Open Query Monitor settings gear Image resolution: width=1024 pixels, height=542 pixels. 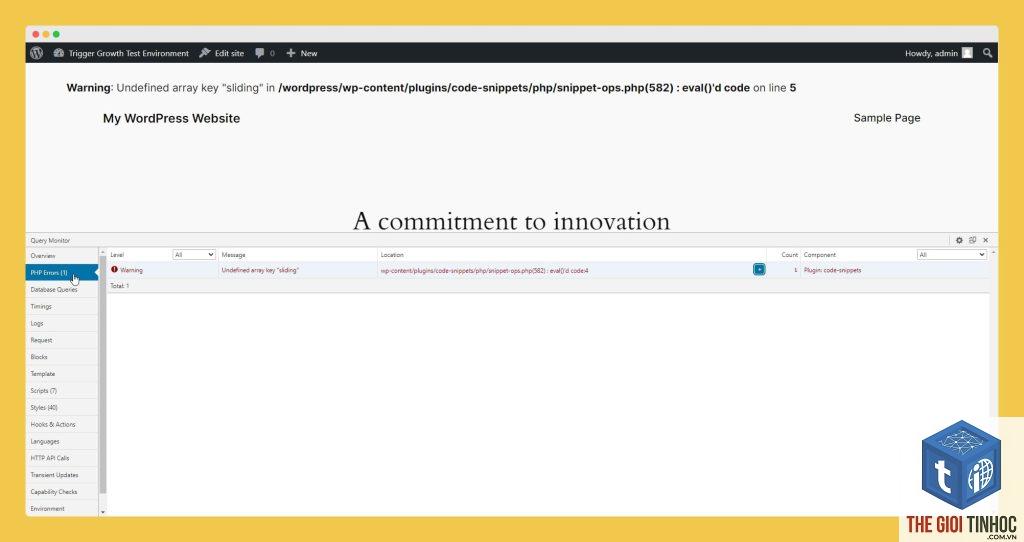[x=959, y=240]
